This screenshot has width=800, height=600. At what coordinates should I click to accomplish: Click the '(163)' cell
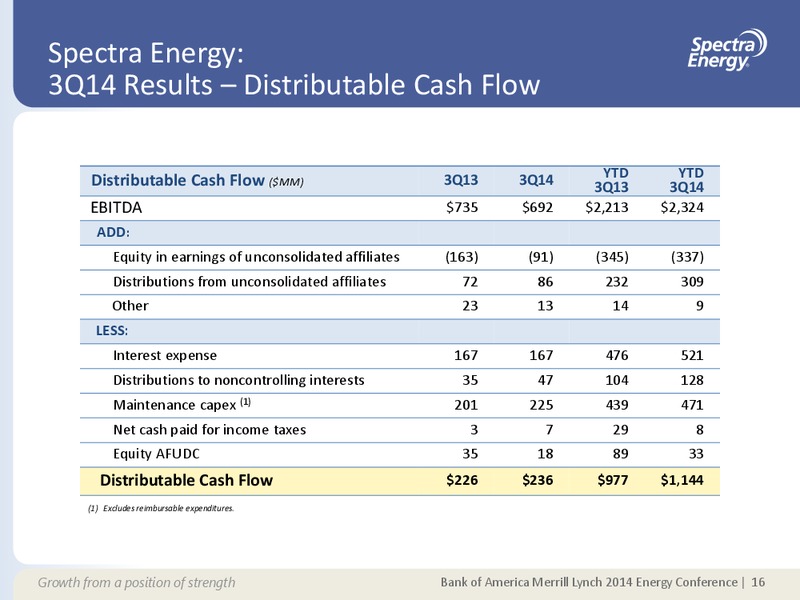coord(462,257)
